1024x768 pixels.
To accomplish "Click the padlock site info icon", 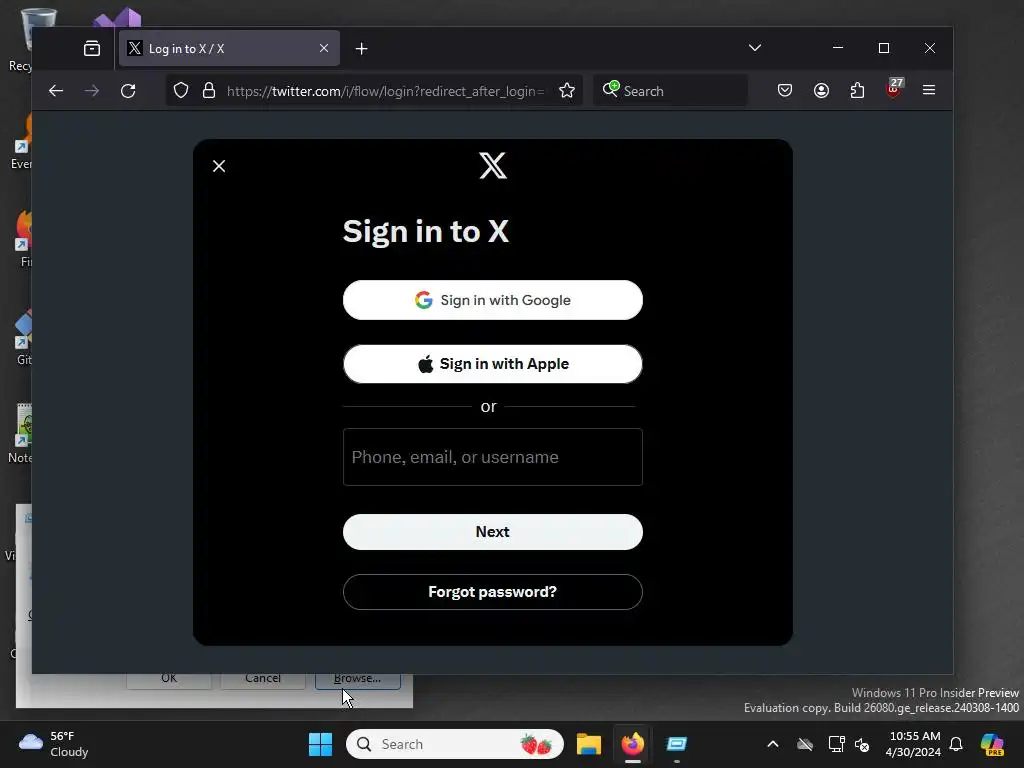I will [209, 91].
